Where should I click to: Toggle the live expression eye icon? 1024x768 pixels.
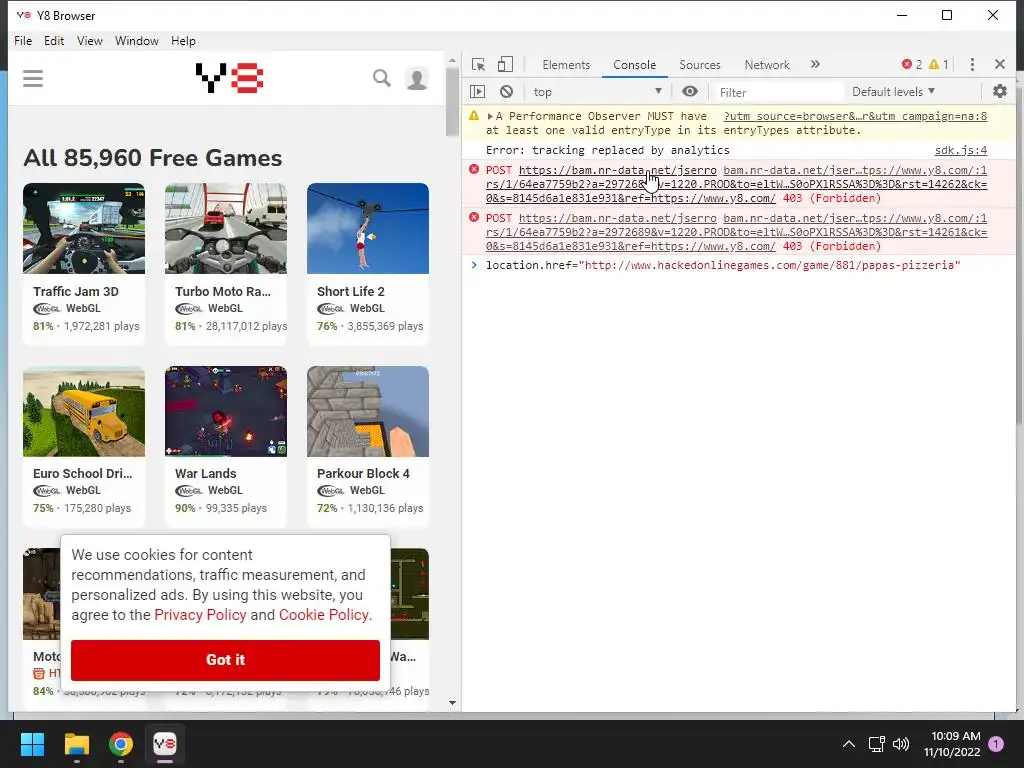[690, 91]
